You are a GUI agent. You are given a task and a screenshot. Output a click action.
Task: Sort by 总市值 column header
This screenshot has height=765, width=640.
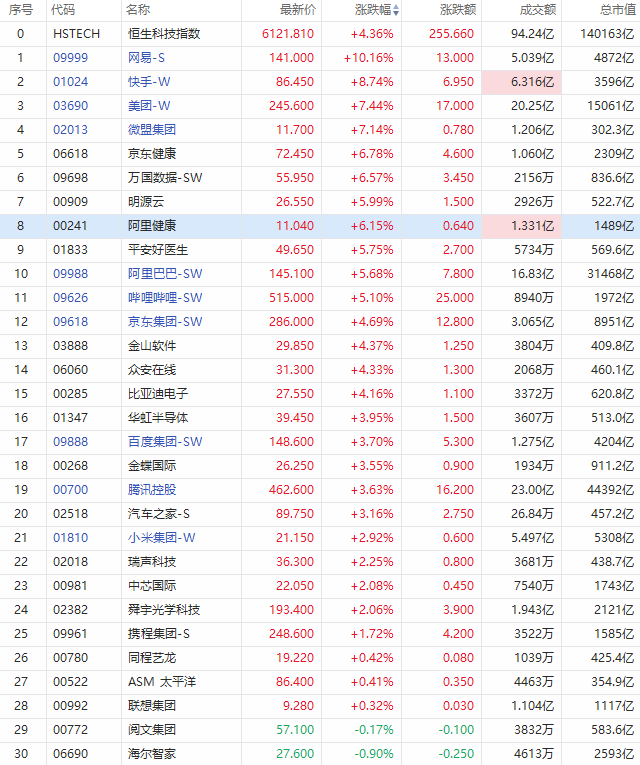pos(618,10)
